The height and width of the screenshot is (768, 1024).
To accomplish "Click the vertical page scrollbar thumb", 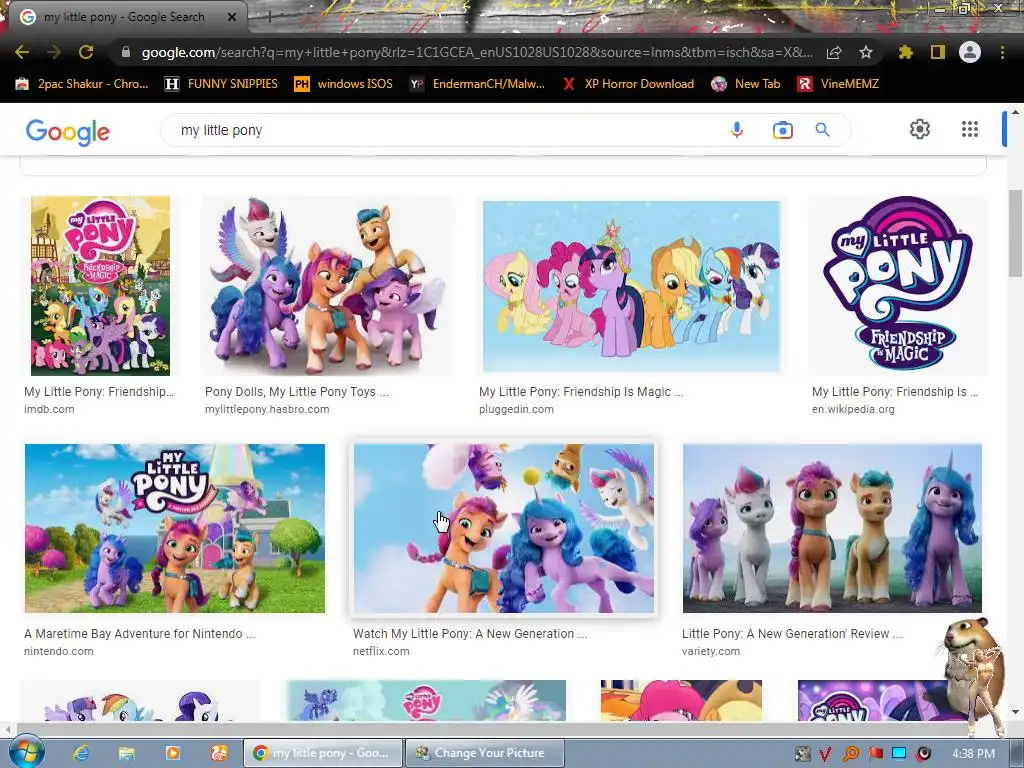I will click(x=1016, y=232).
